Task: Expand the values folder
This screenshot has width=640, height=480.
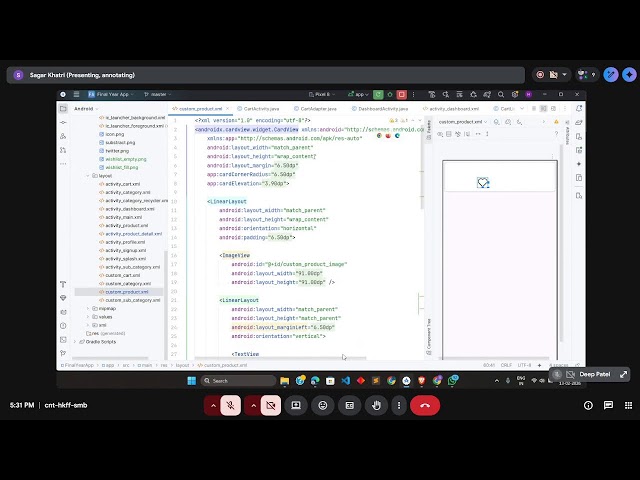Action: click(88, 317)
